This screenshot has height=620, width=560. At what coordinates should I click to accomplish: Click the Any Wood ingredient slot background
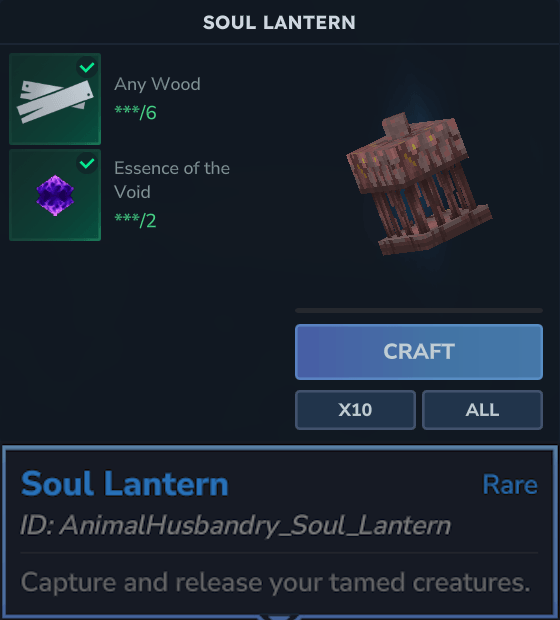click(55, 99)
